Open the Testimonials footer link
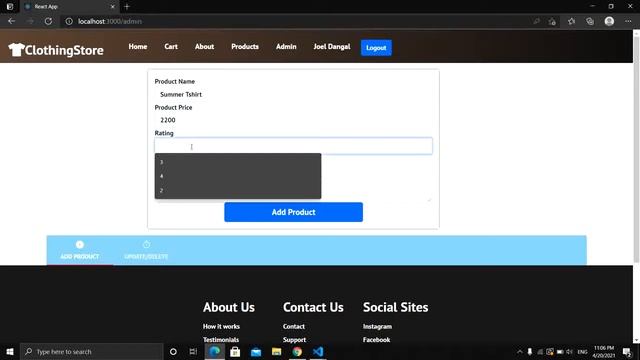The image size is (640, 360). pos(221,340)
